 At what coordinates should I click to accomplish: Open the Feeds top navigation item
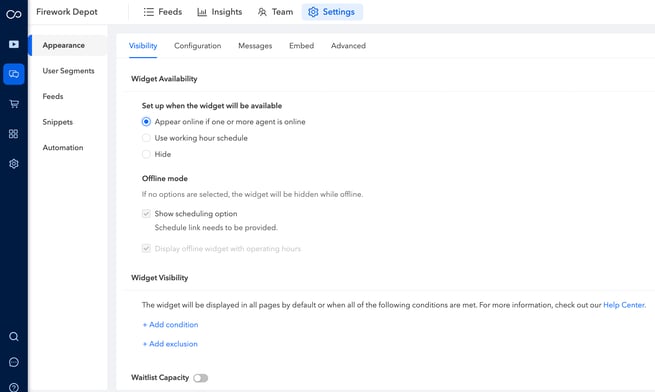(162, 12)
